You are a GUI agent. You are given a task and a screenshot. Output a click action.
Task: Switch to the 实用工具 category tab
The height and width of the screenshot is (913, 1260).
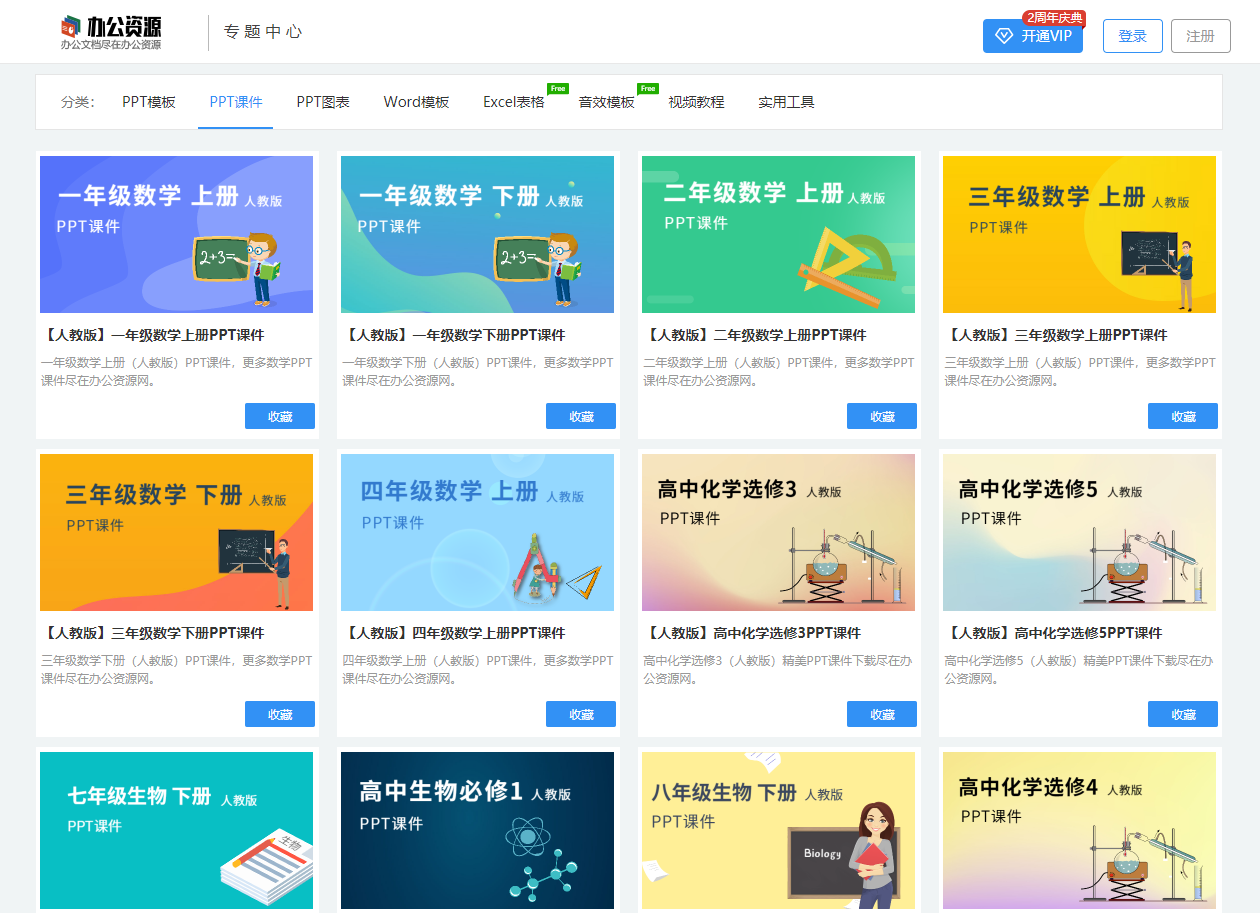pyautogui.click(x=786, y=101)
